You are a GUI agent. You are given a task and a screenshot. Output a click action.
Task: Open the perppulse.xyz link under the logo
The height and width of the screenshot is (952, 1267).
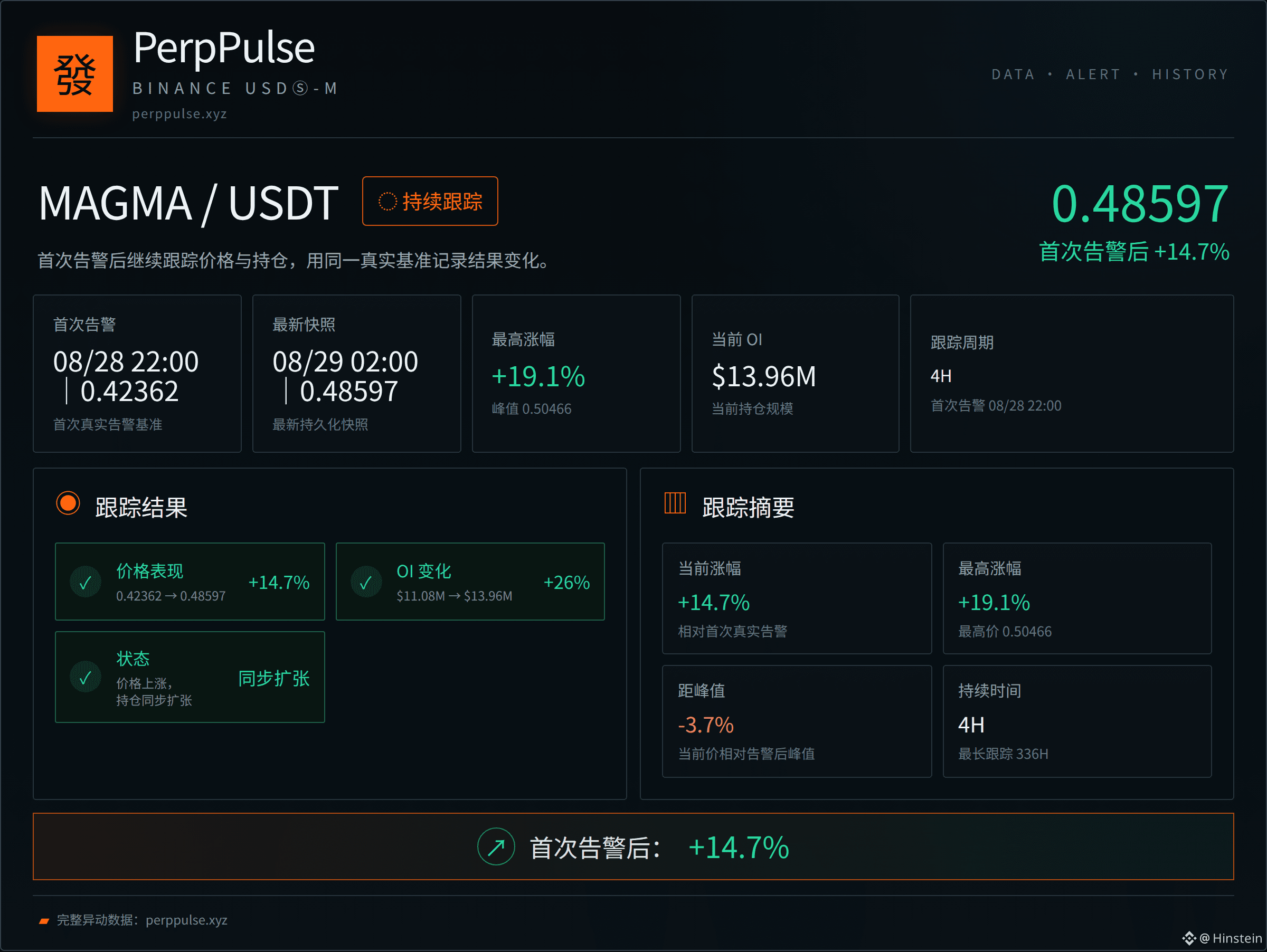(x=179, y=114)
